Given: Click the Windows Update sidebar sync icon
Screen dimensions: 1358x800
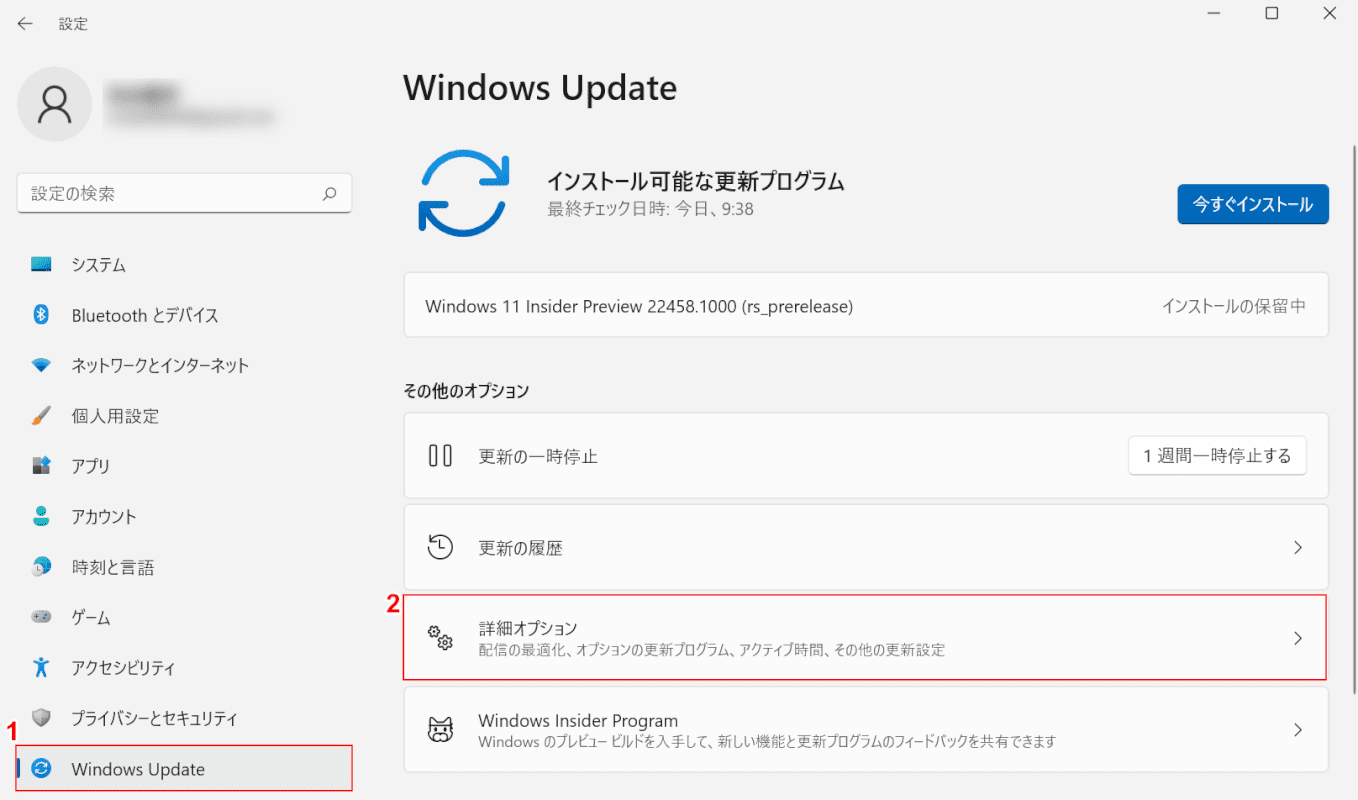Looking at the screenshot, I should [x=41, y=769].
